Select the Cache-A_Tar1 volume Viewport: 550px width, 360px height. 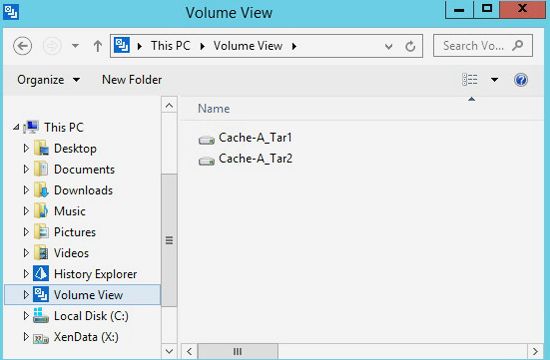point(255,138)
